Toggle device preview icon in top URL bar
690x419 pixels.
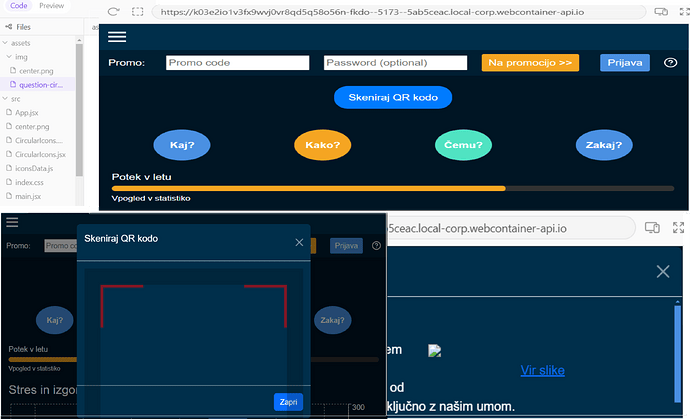pos(661,12)
